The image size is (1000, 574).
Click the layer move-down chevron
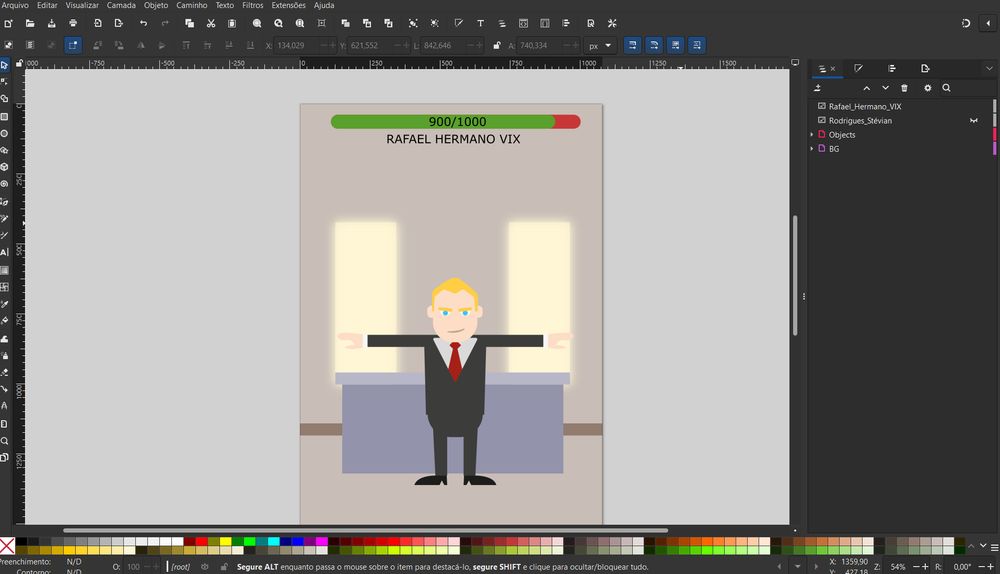click(885, 88)
